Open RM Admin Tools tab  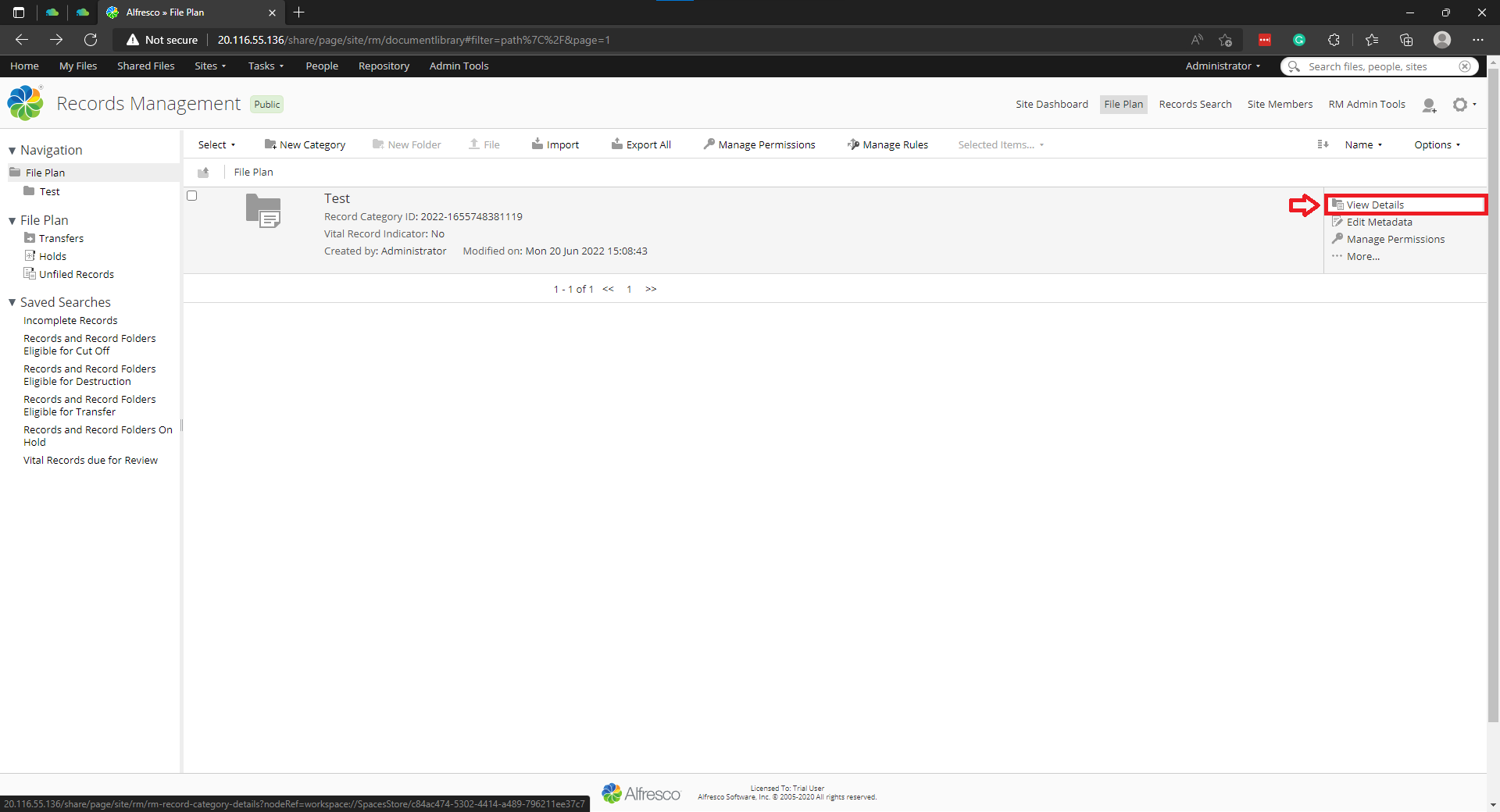coord(1366,104)
